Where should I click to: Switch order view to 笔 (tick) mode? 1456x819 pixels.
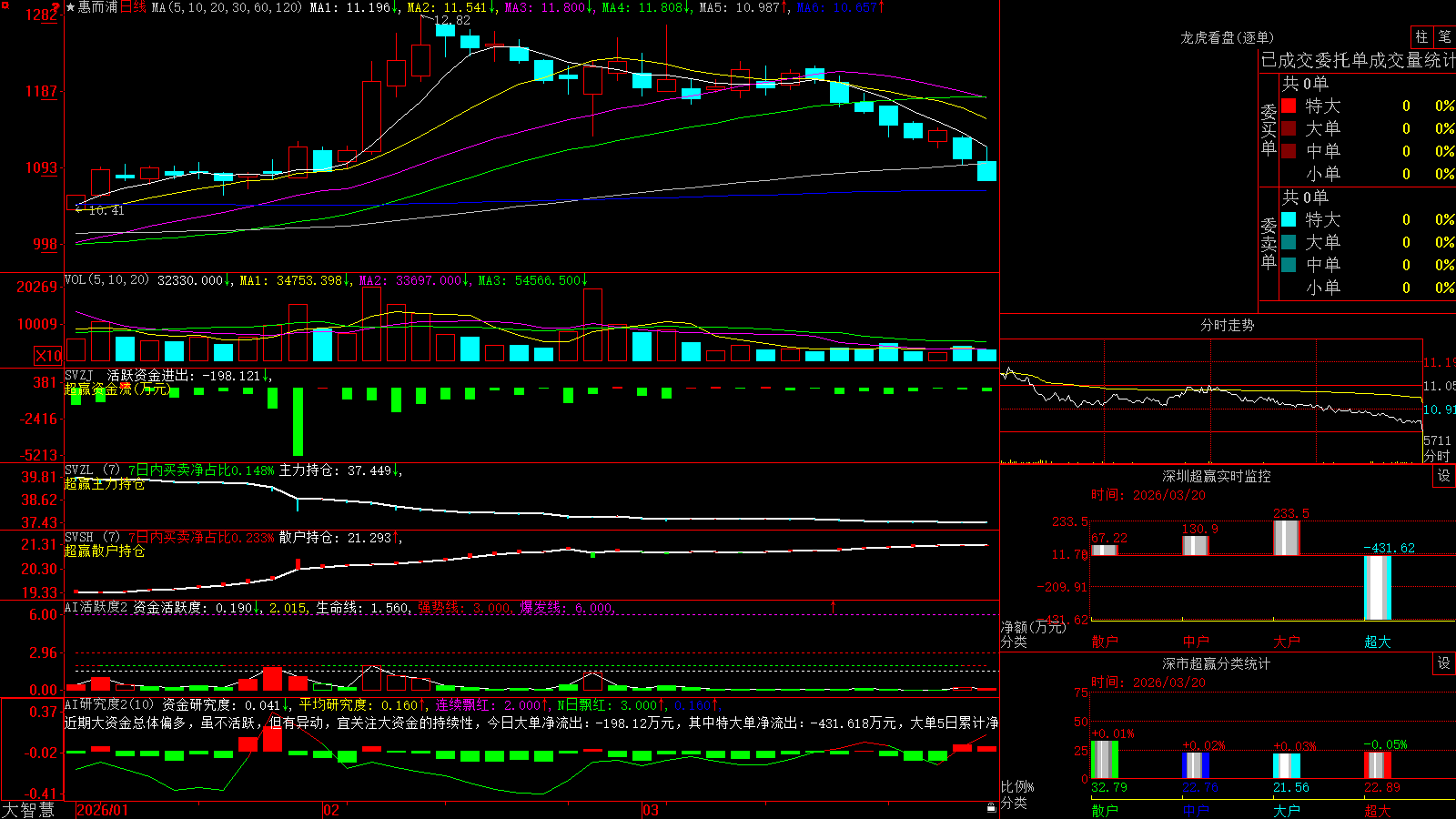pyautogui.click(x=1444, y=37)
